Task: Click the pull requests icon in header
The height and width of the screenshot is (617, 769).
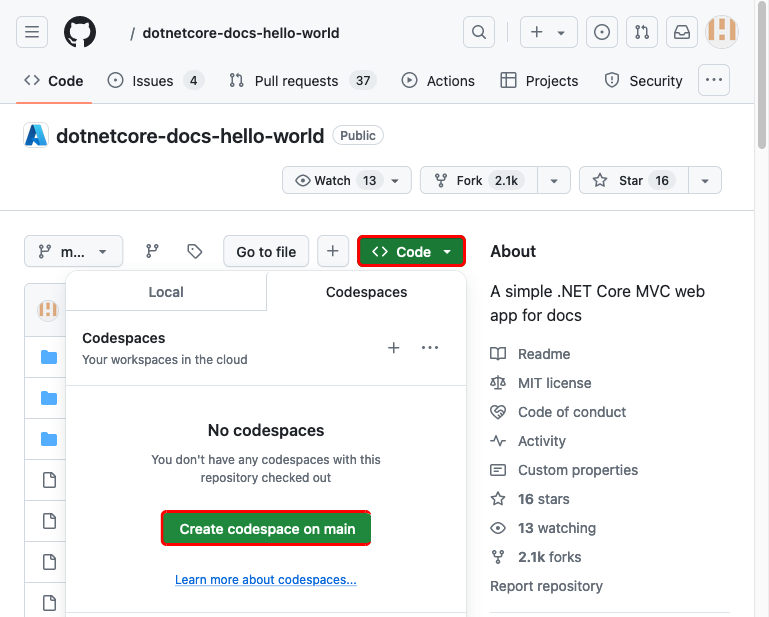Action: tap(641, 33)
